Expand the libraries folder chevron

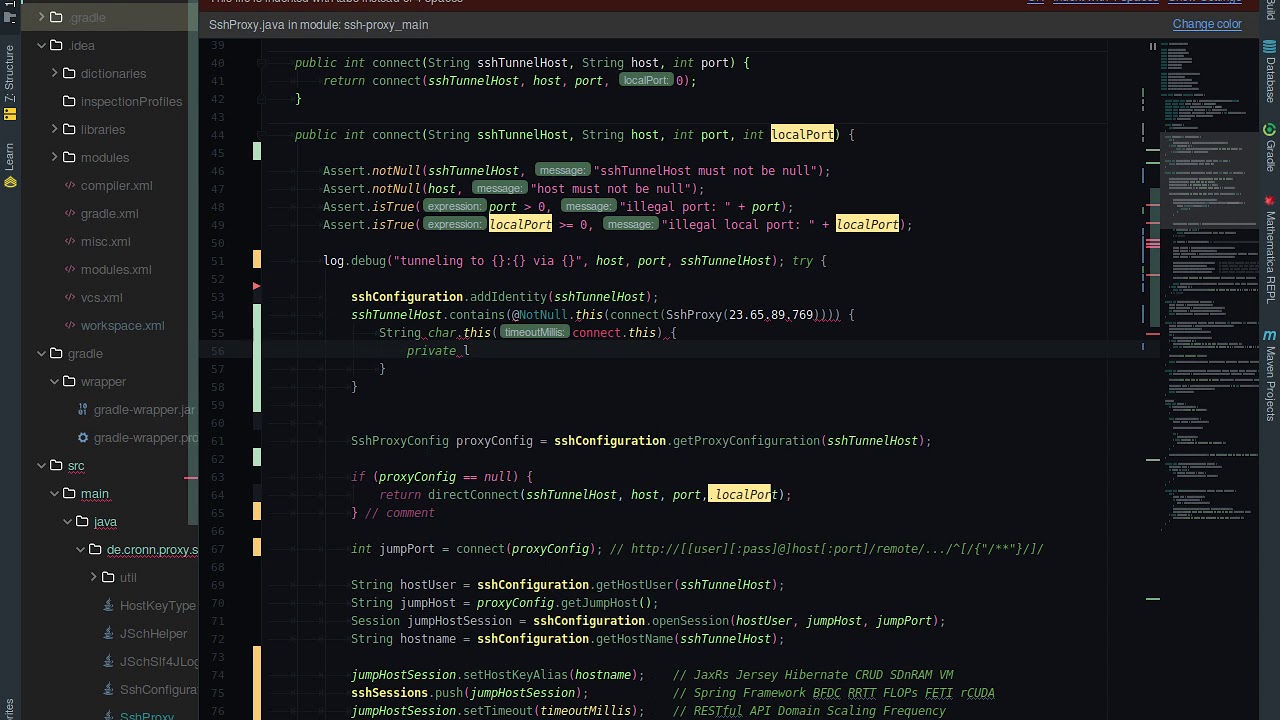pyautogui.click(x=55, y=129)
